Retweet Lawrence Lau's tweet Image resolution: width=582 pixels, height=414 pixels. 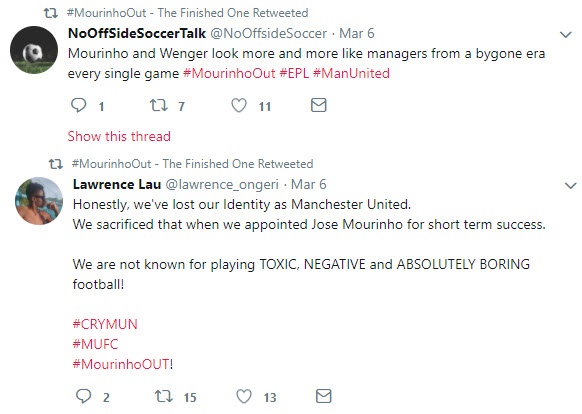click(x=164, y=396)
